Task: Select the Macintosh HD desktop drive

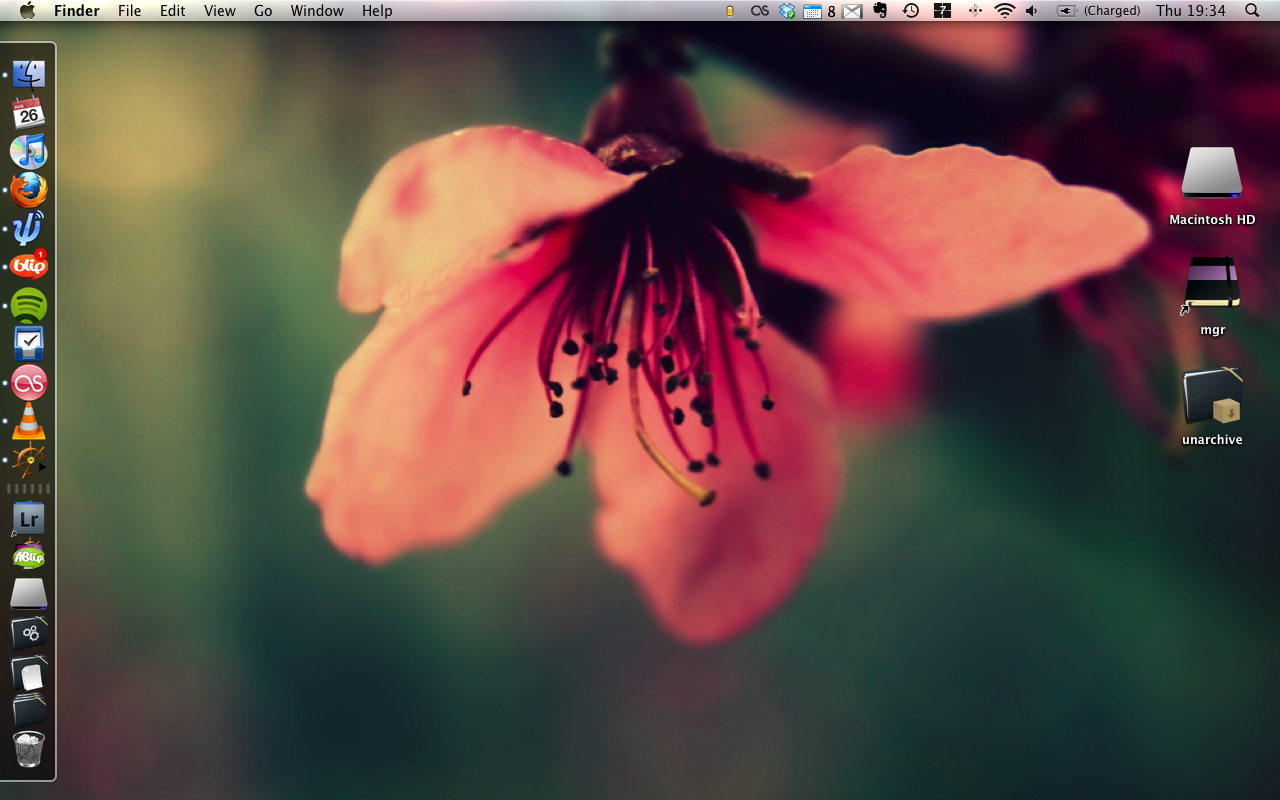Action: point(1211,174)
